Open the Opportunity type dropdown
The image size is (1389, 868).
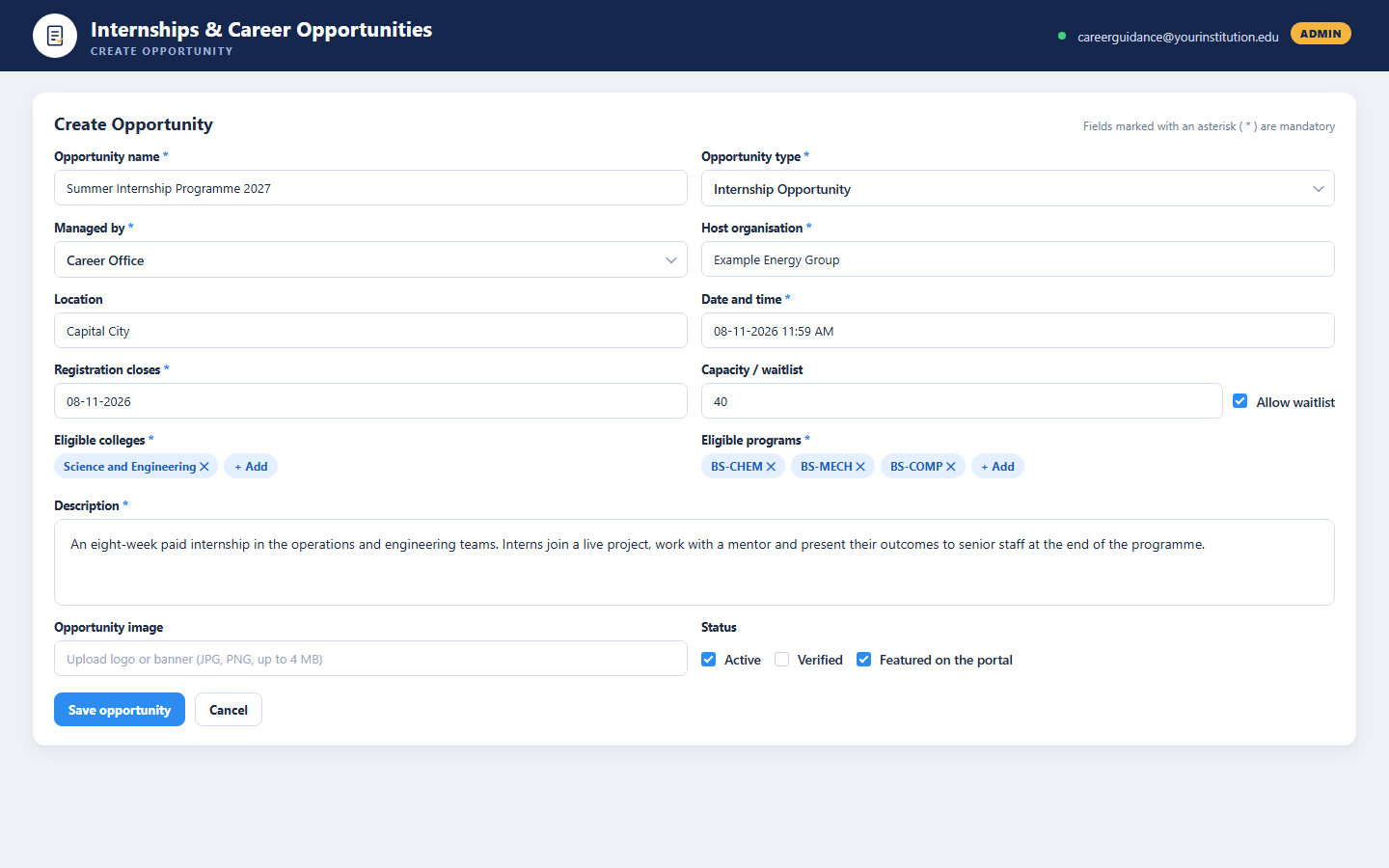1018,188
